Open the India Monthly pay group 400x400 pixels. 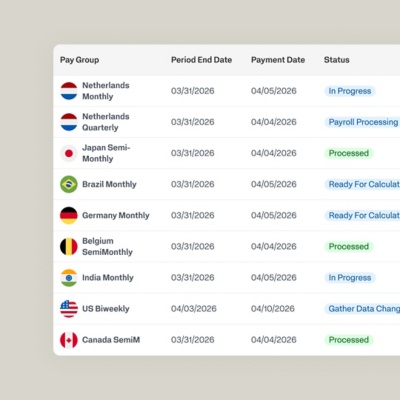coord(108,278)
